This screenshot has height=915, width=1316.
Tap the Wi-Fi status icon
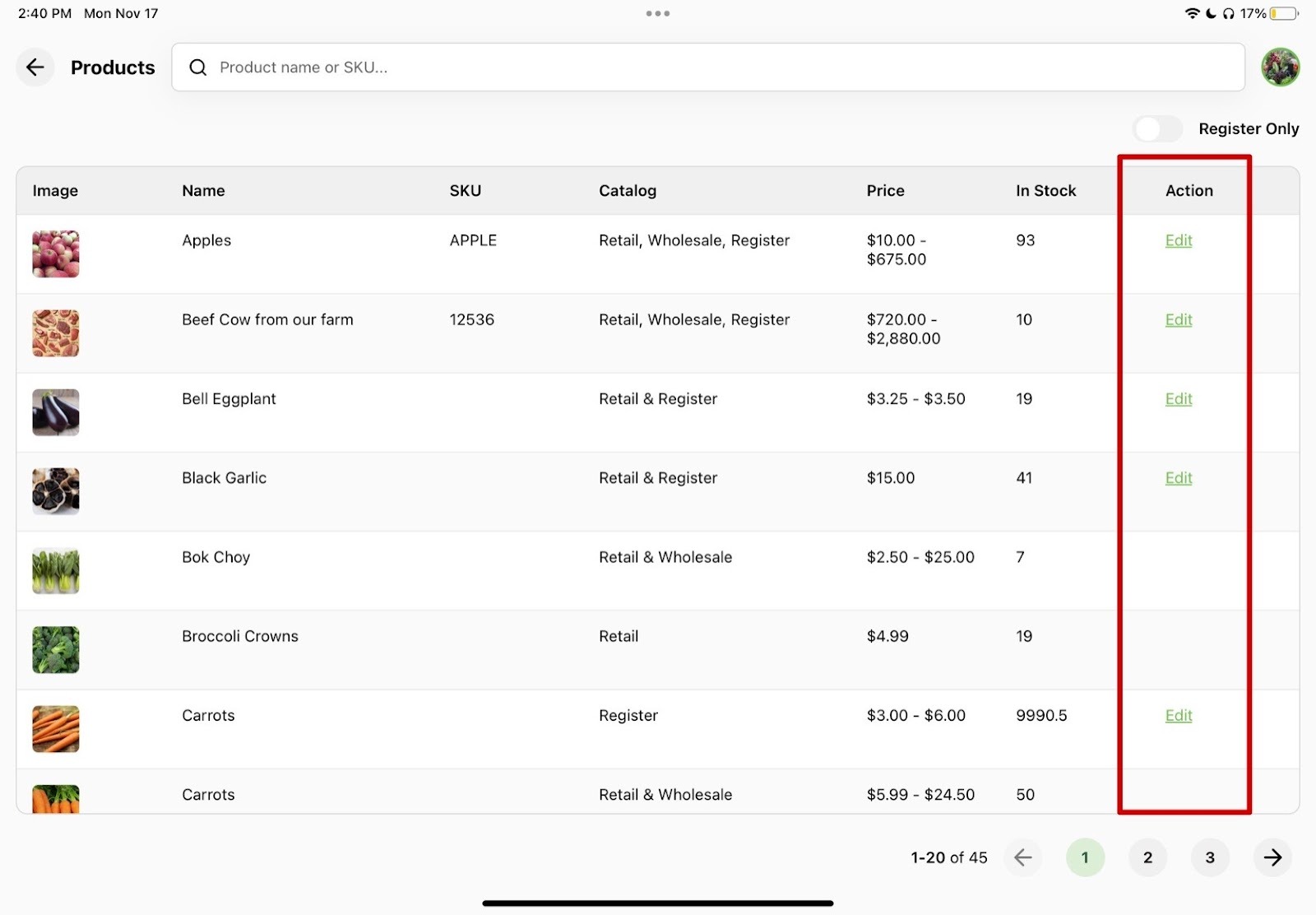tap(1192, 13)
